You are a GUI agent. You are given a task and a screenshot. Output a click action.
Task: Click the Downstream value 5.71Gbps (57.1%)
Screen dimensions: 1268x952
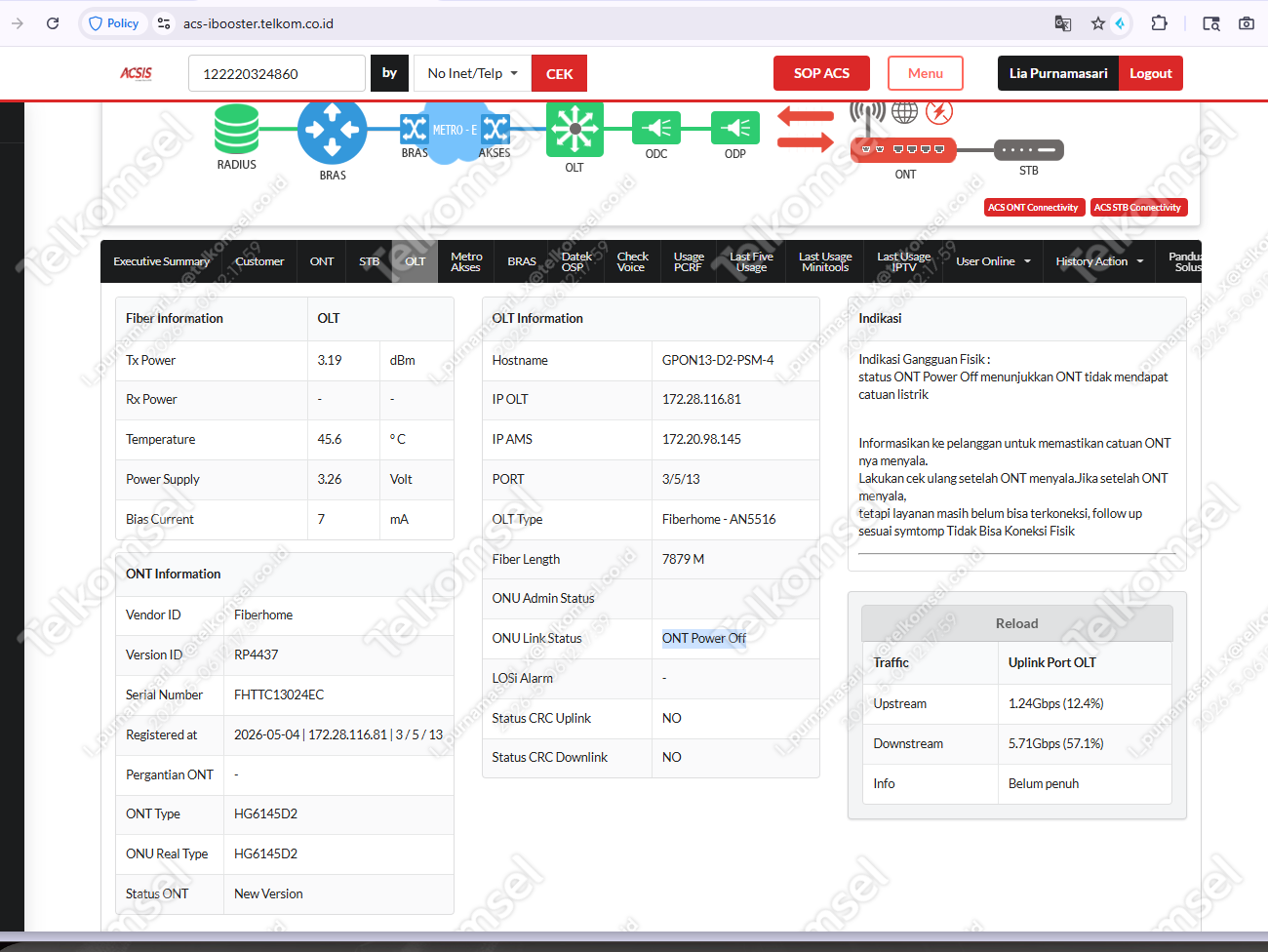point(1056,743)
